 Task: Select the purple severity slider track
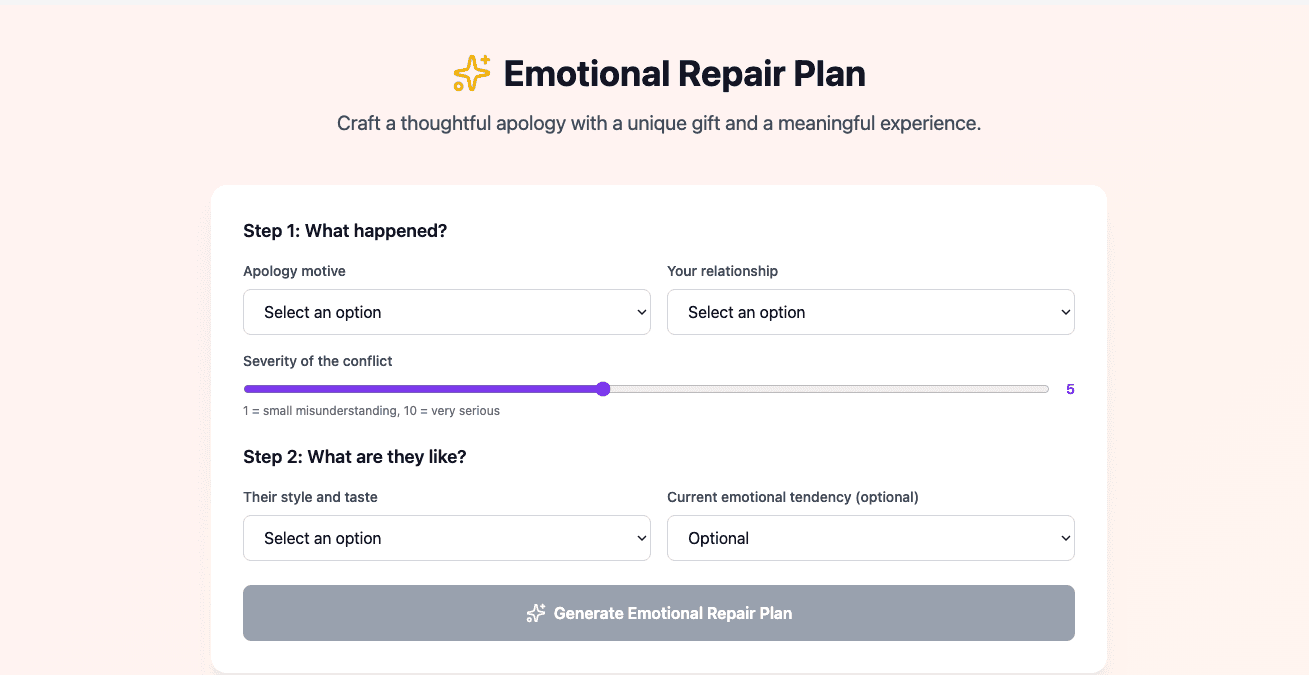tap(420, 388)
